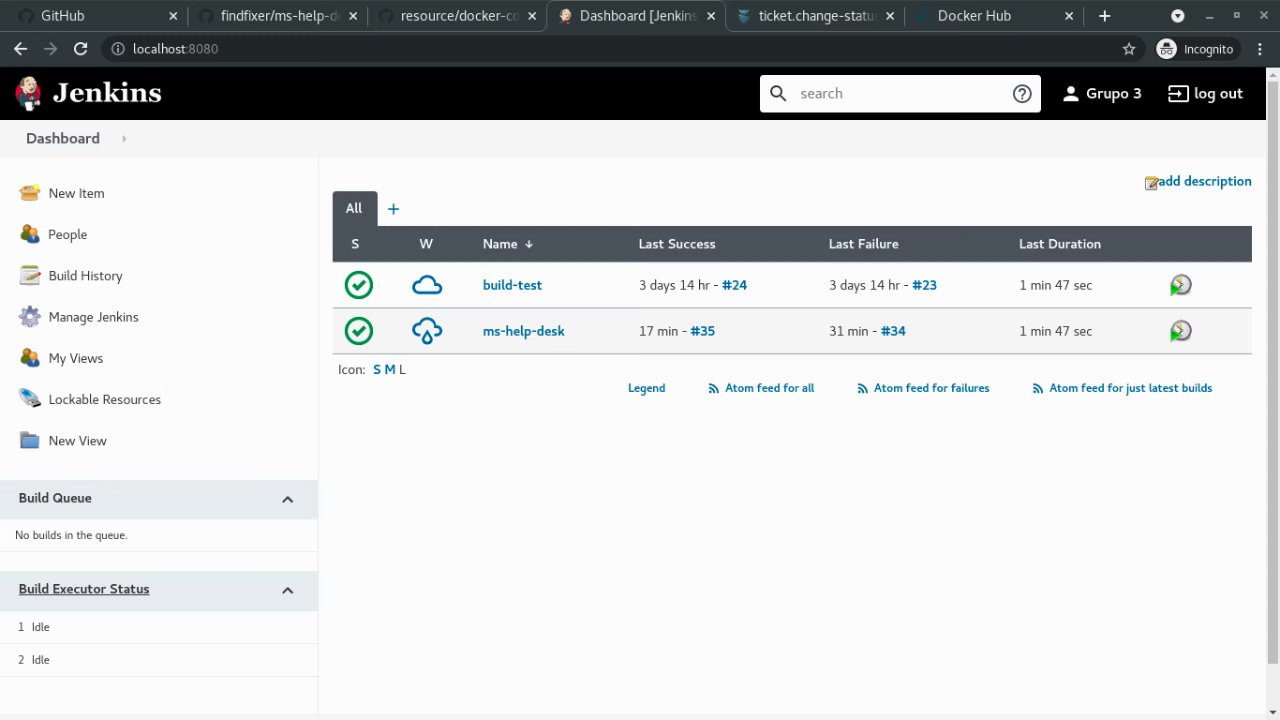1280x720 pixels.
Task: Open the Grupo 3 user profile
Action: [1113, 93]
